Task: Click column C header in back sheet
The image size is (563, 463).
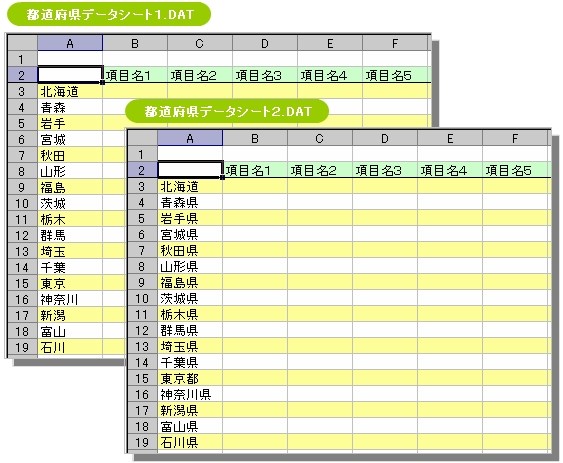Action: [x=200, y=43]
